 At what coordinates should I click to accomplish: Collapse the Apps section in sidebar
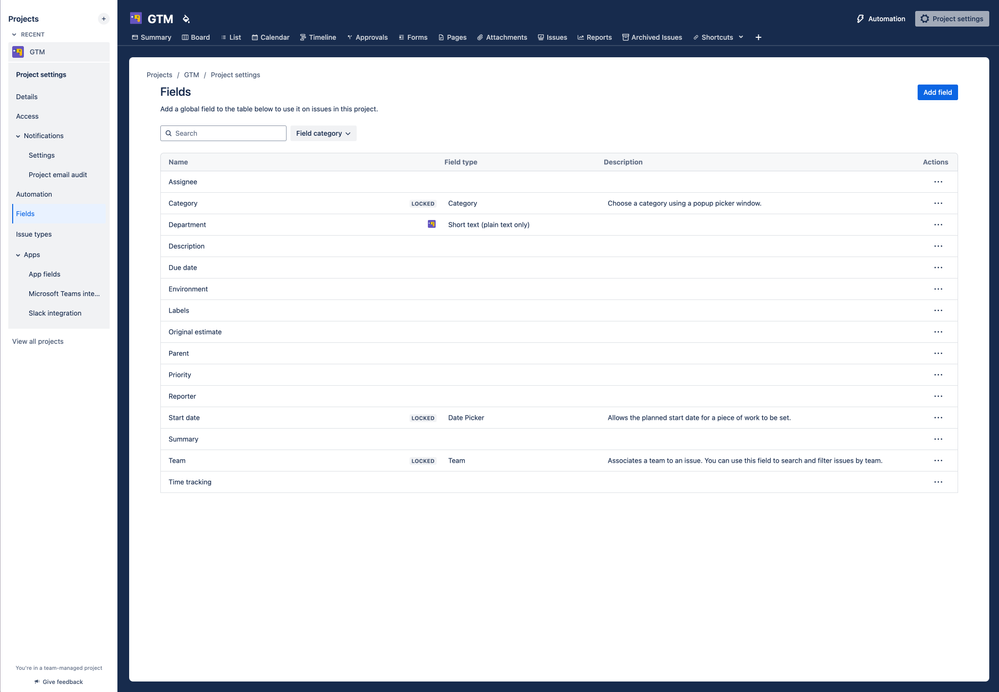[x=18, y=255]
